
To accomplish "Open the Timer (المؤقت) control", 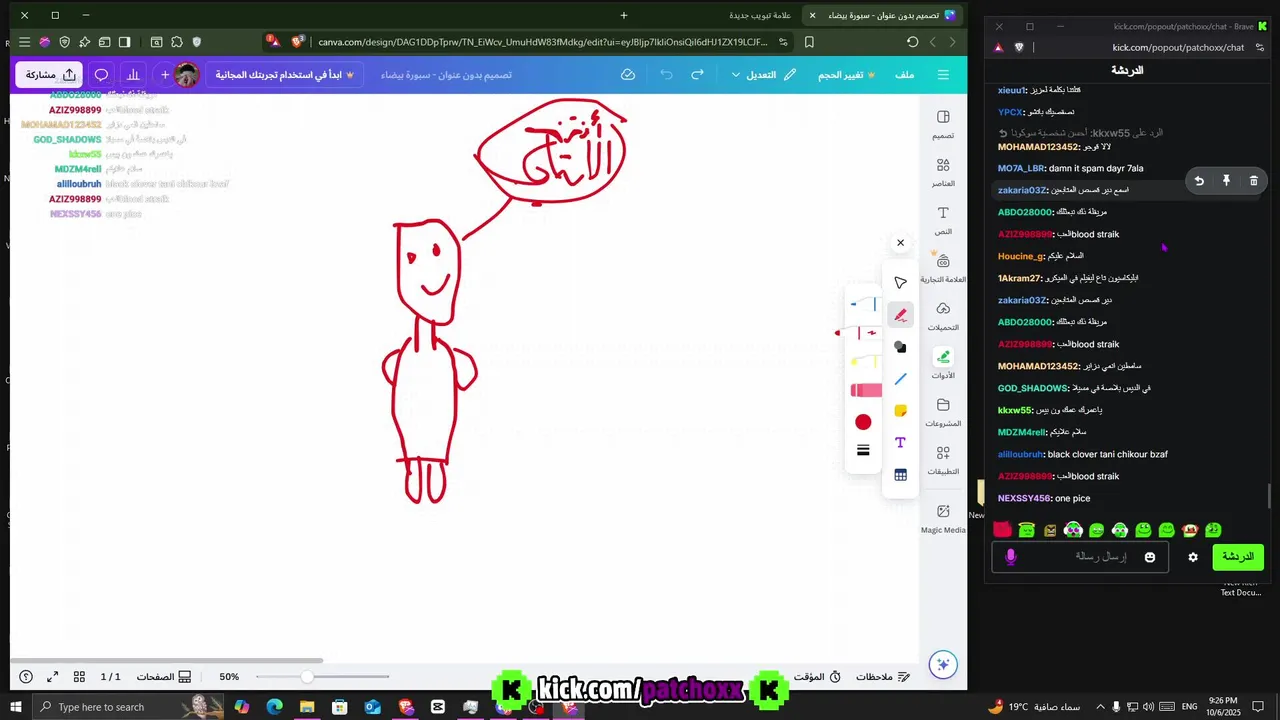I will 817,677.
